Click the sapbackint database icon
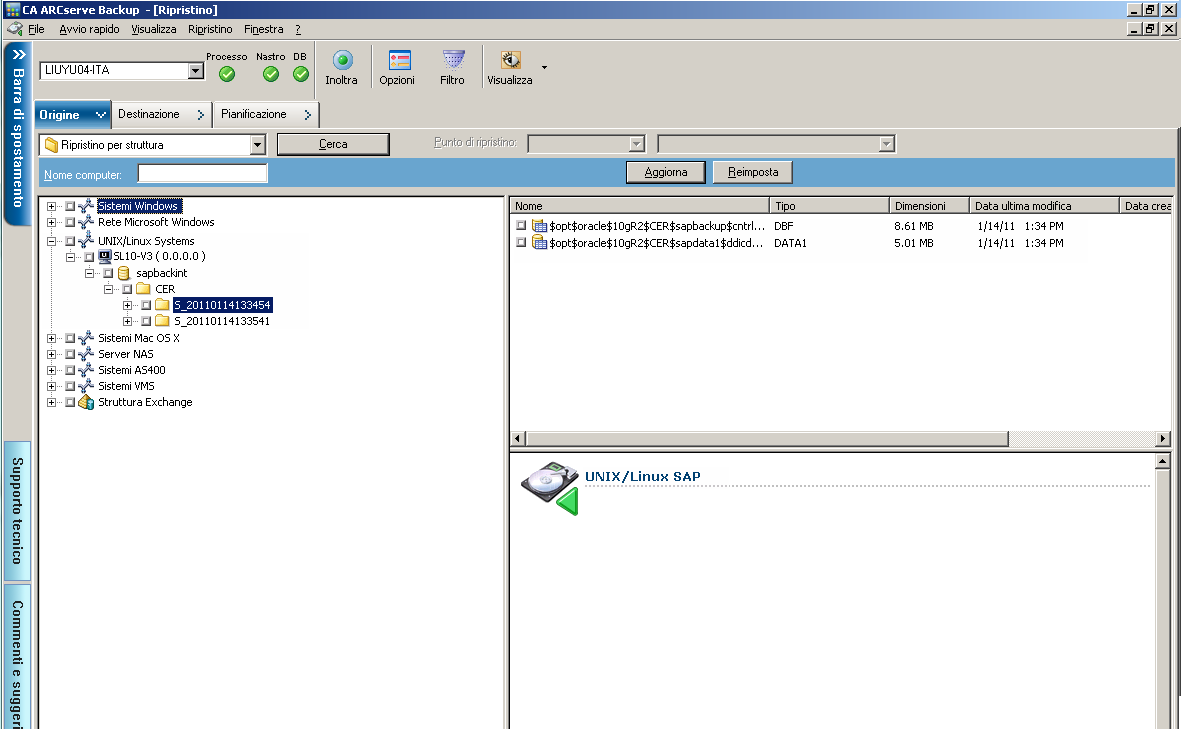The height and width of the screenshot is (729, 1181). click(124, 273)
